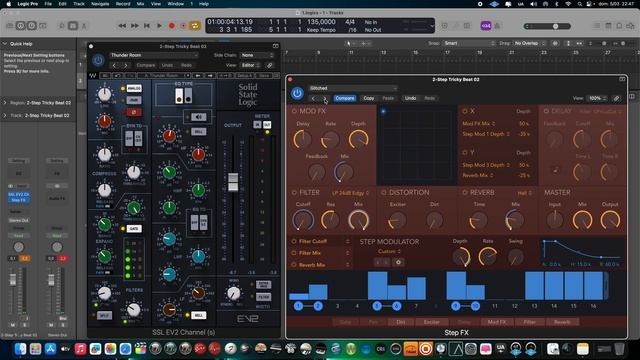The width and height of the screenshot is (640, 360).
Task: Select step 6 circle in step modulator
Action: tap(396, 306)
